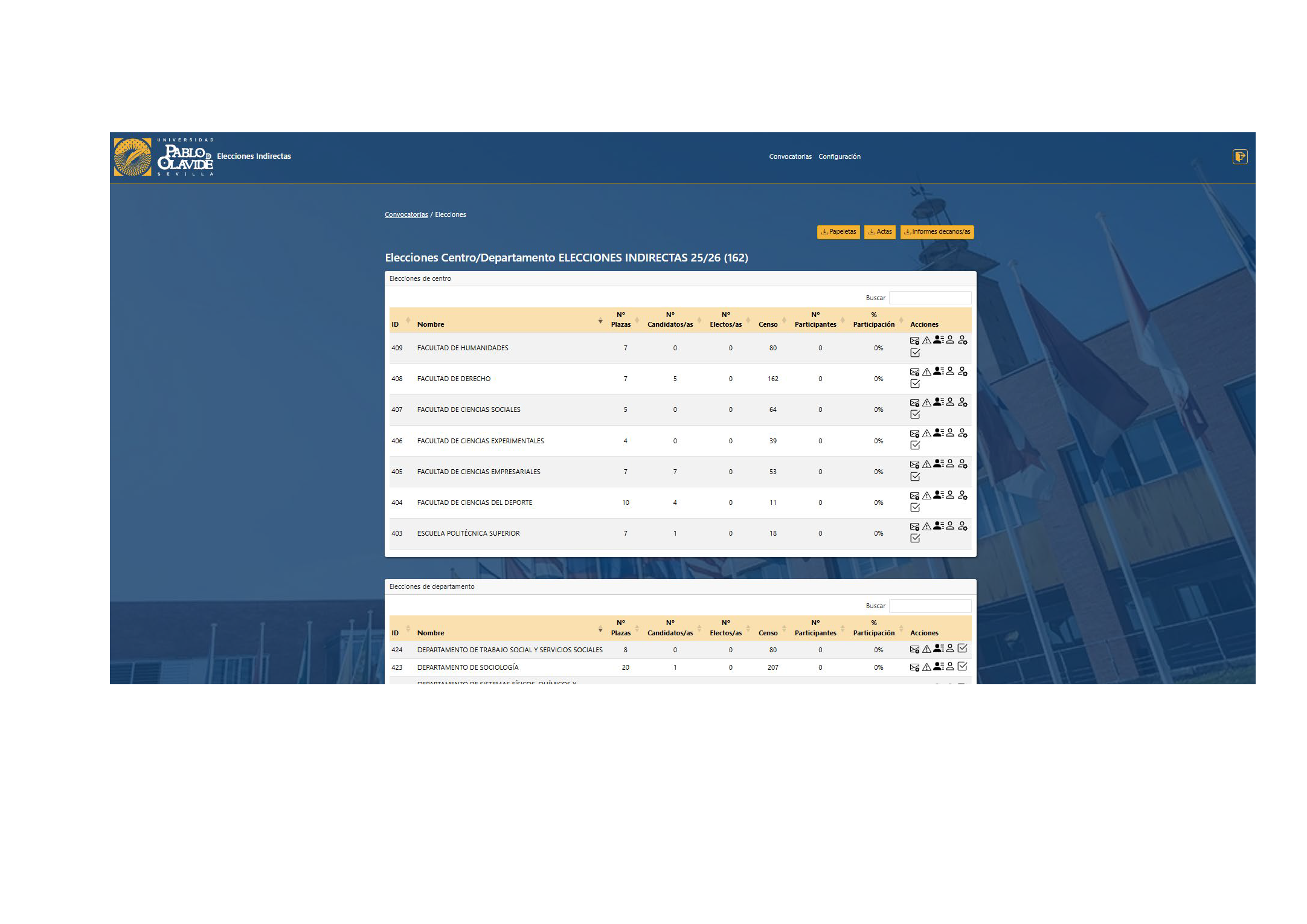Click envelope send icon for Facultad de Humanidades

(x=914, y=341)
